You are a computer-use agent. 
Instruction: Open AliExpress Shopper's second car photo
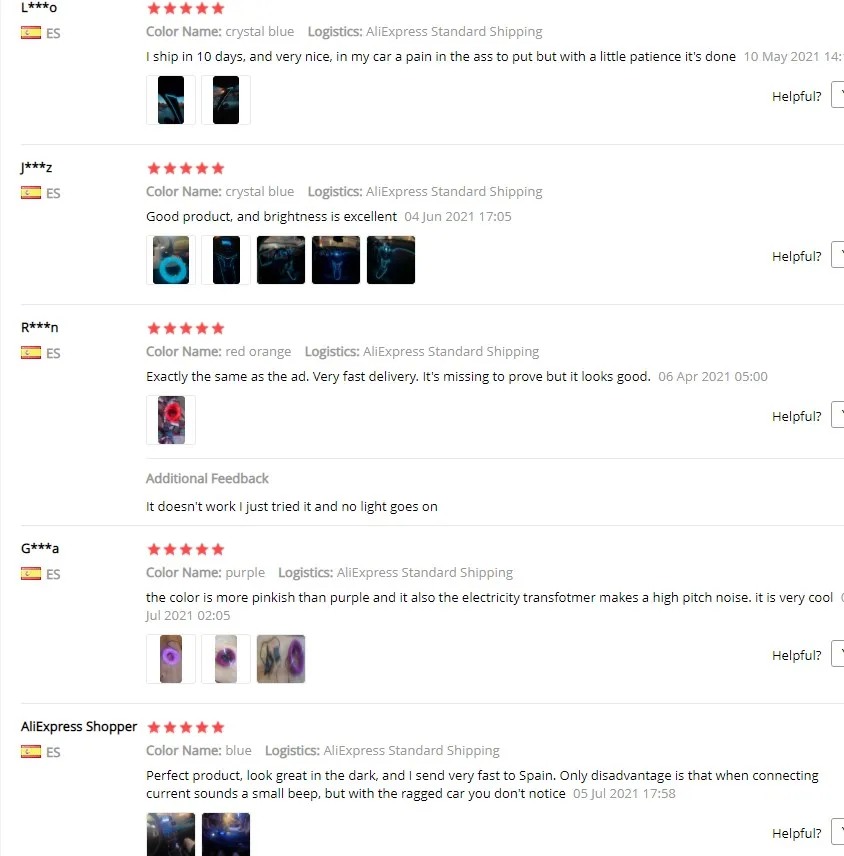226,834
